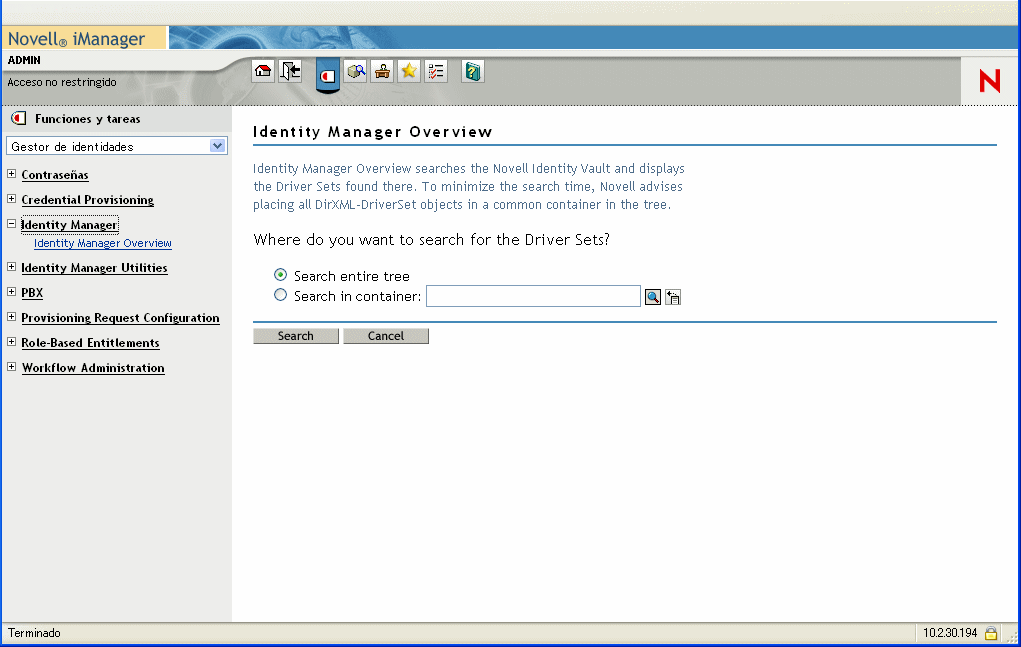The width and height of the screenshot is (1021, 647).
Task: Click the Cancel button
Action: [385, 336]
